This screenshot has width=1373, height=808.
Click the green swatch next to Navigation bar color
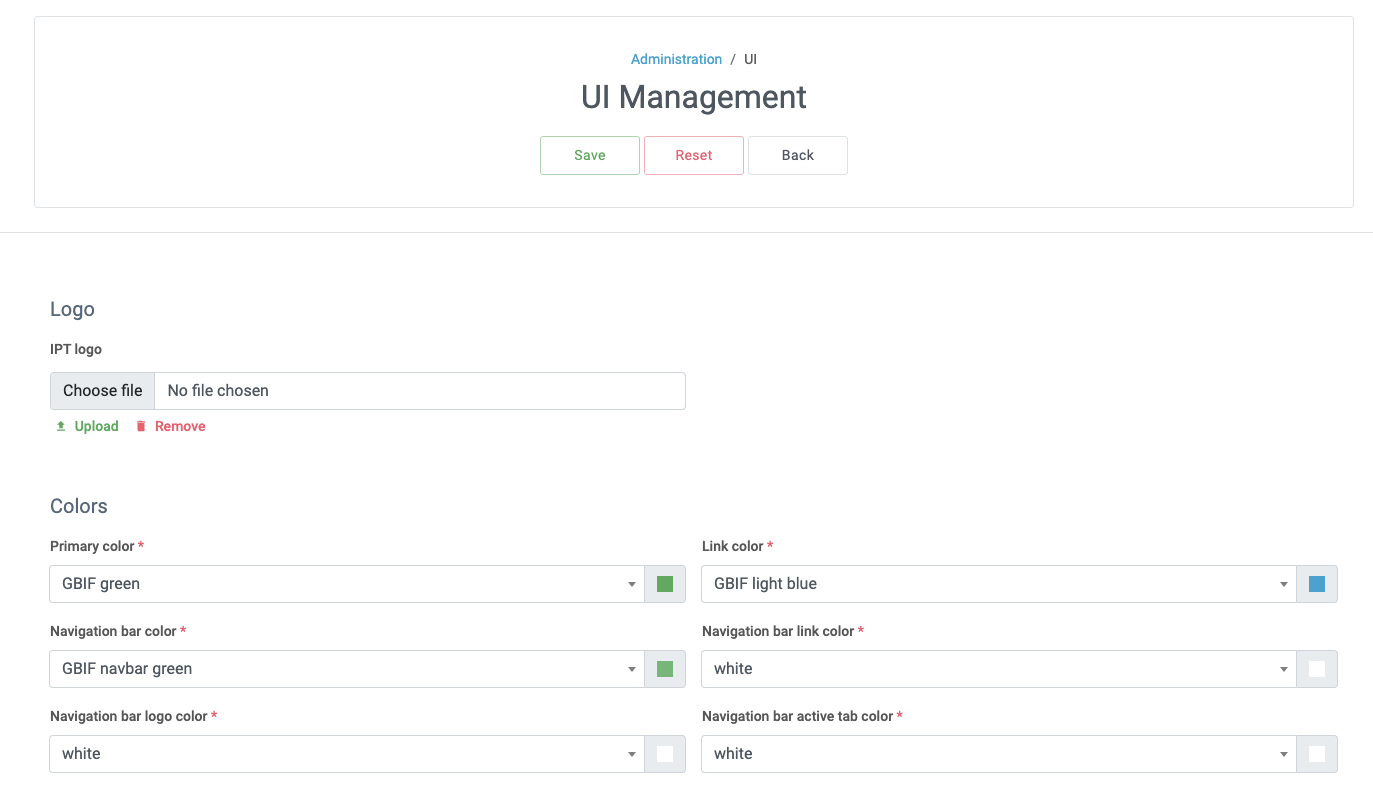pos(664,669)
